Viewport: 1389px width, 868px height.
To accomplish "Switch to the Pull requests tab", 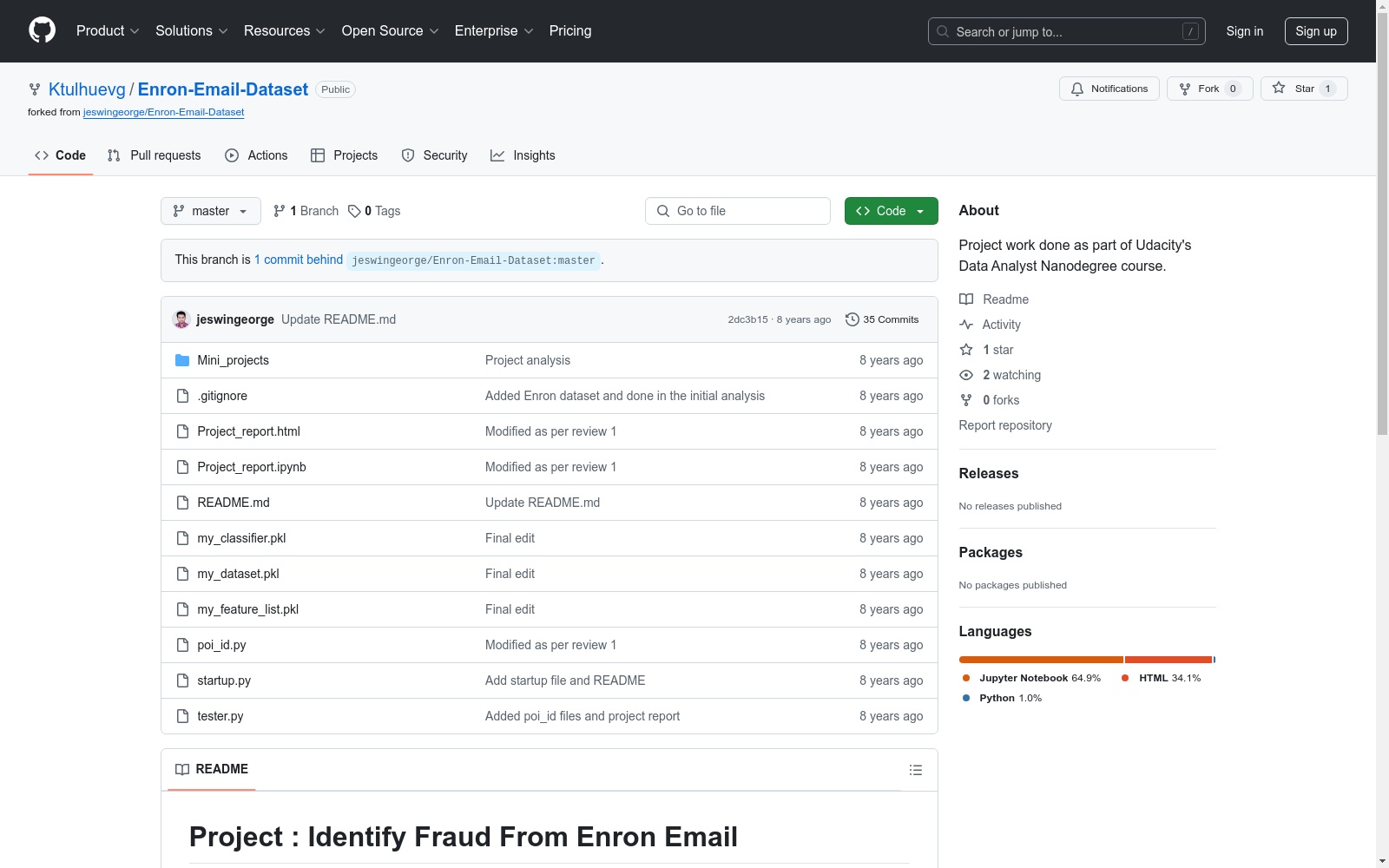I will click(x=154, y=155).
